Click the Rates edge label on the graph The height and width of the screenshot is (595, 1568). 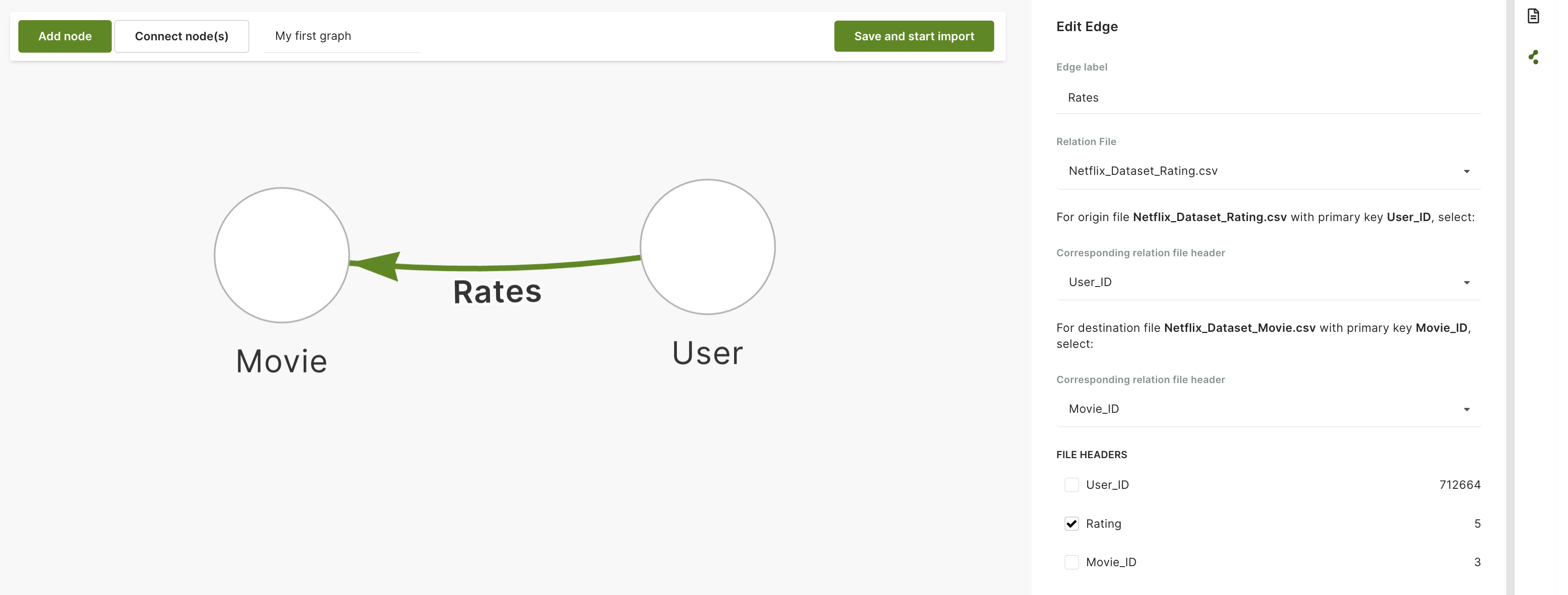[x=497, y=292]
